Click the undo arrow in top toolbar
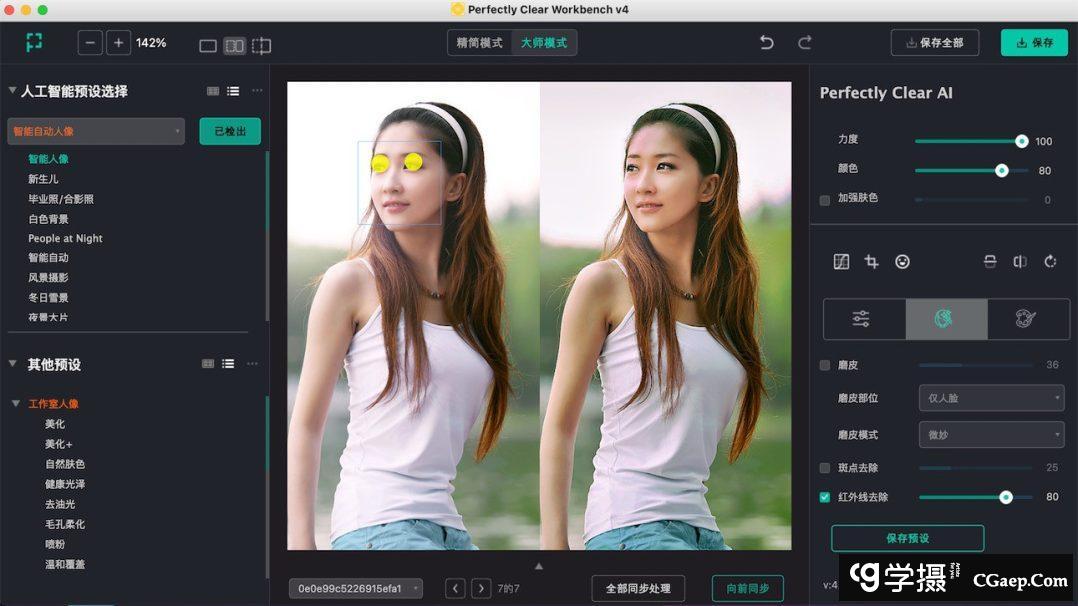The width and height of the screenshot is (1078, 606). tap(767, 43)
